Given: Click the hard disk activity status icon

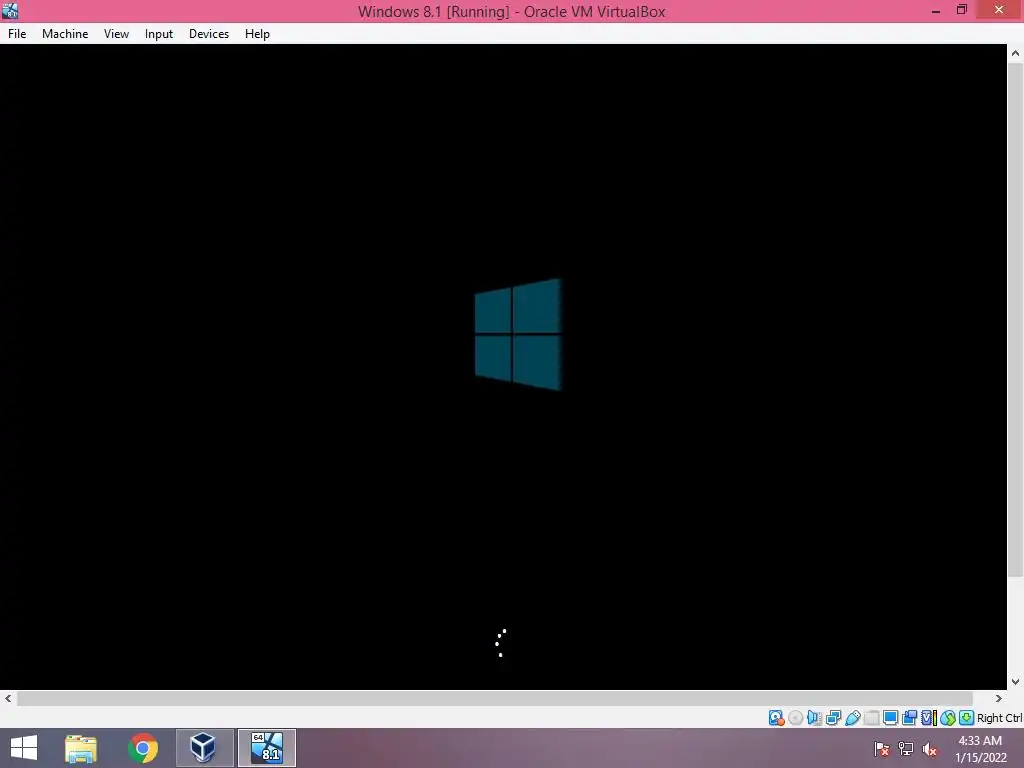Looking at the screenshot, I should pos(776,718).
